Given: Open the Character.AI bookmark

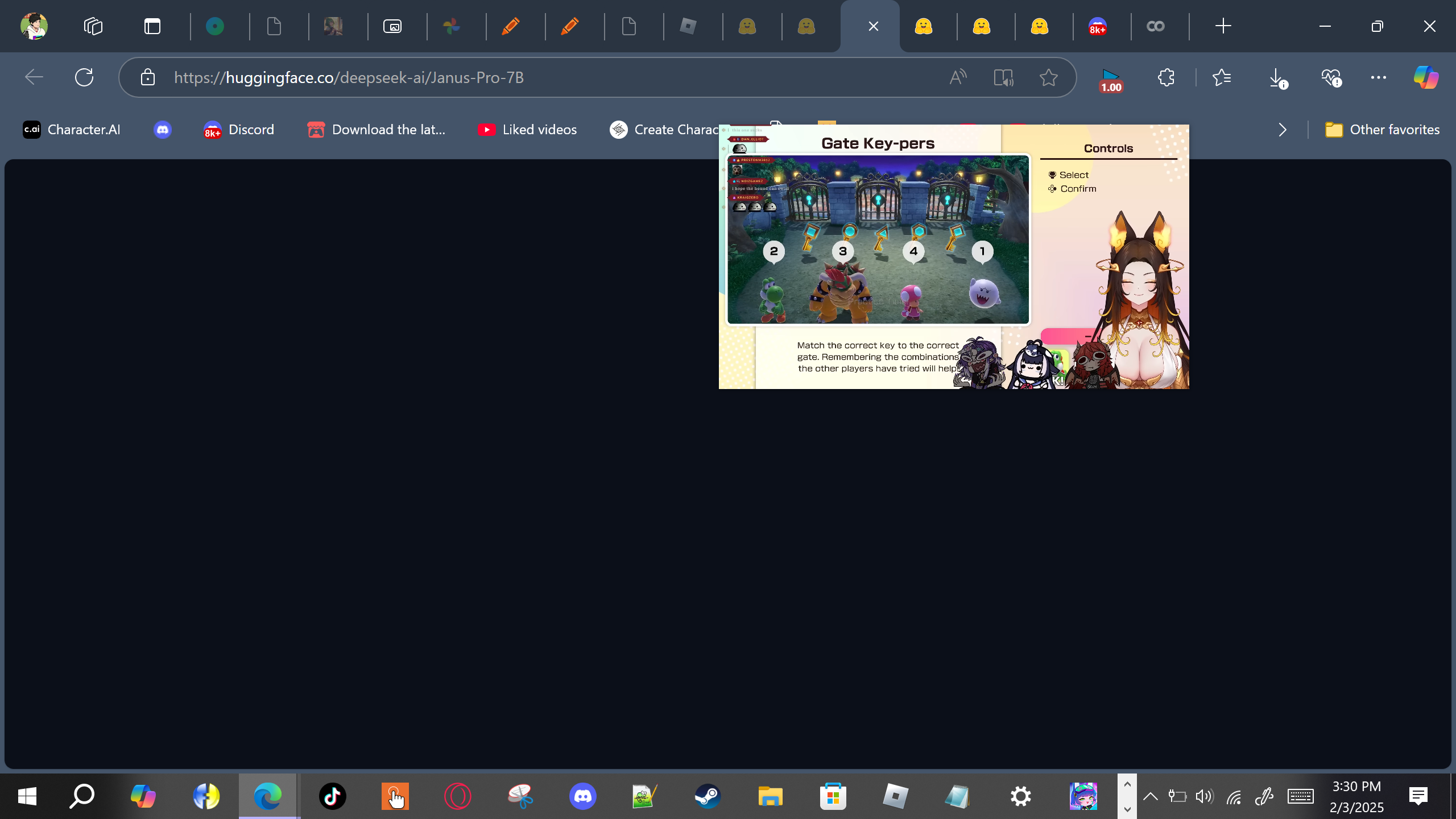Looking at the screenshot, I should click(72, 130).
